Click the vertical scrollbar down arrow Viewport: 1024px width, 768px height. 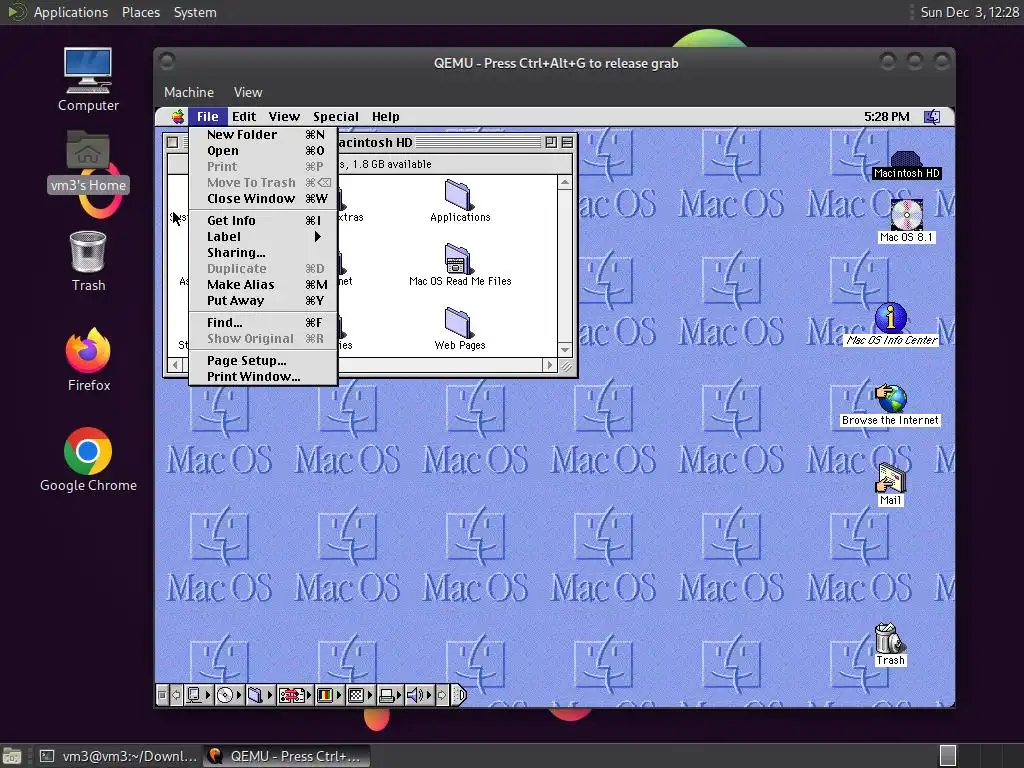point(565,350)
